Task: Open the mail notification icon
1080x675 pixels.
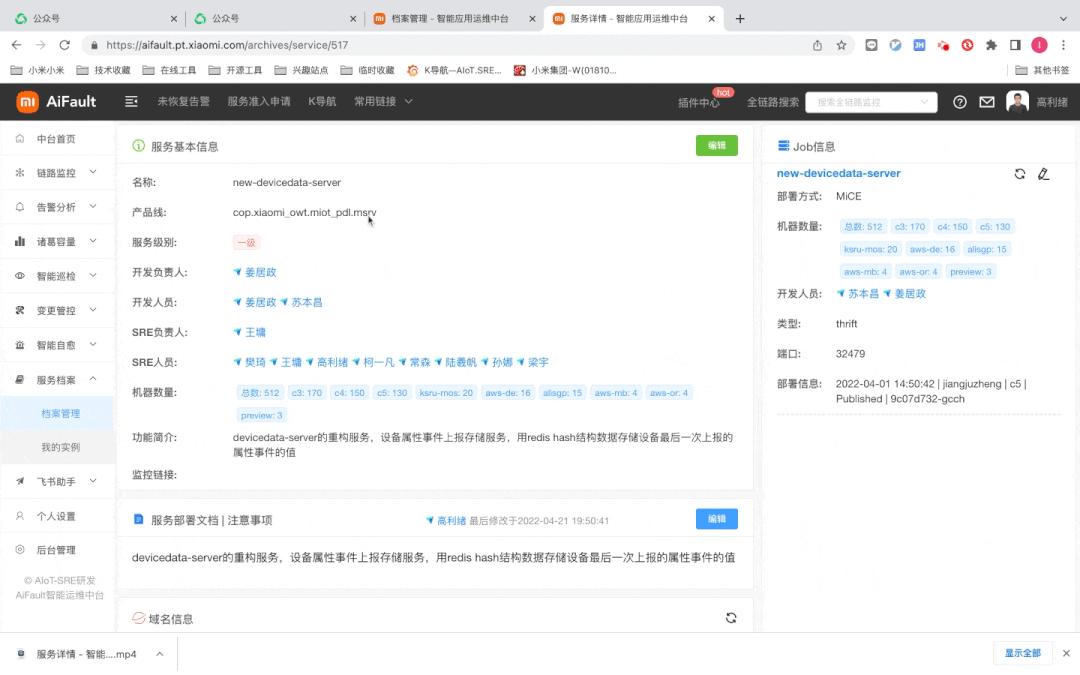Action: (x=987, y=101)
